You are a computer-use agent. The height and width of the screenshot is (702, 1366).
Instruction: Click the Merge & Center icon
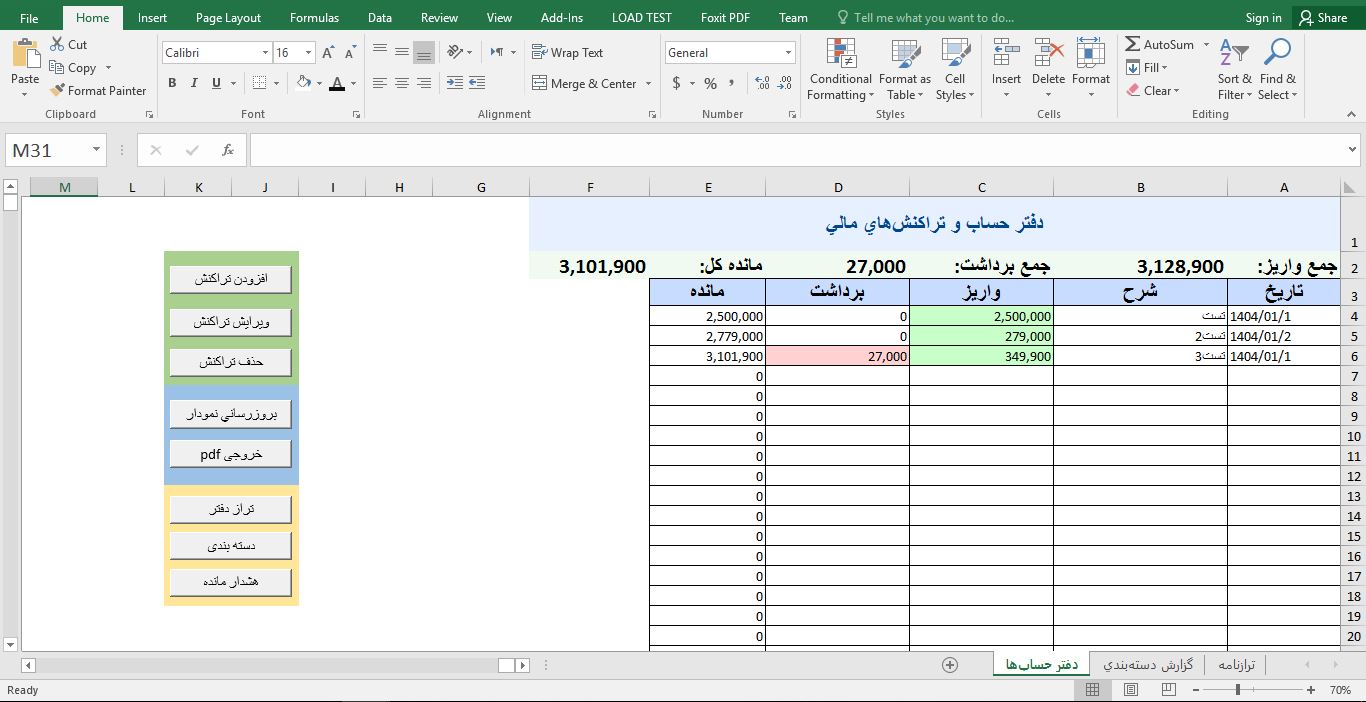(x=540, y=84)
